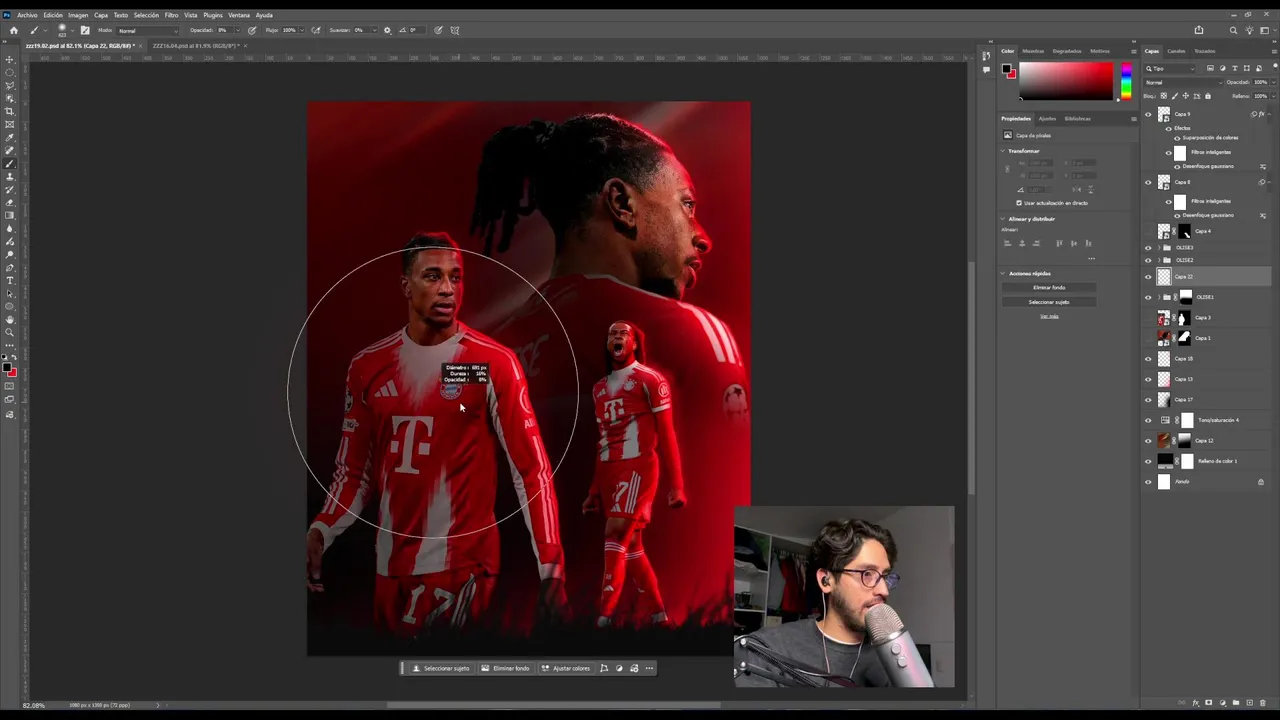The height and width of the screenshot is (720, 1280).
Task: Hide the Fondo background layer
Action: (1148, 481)
